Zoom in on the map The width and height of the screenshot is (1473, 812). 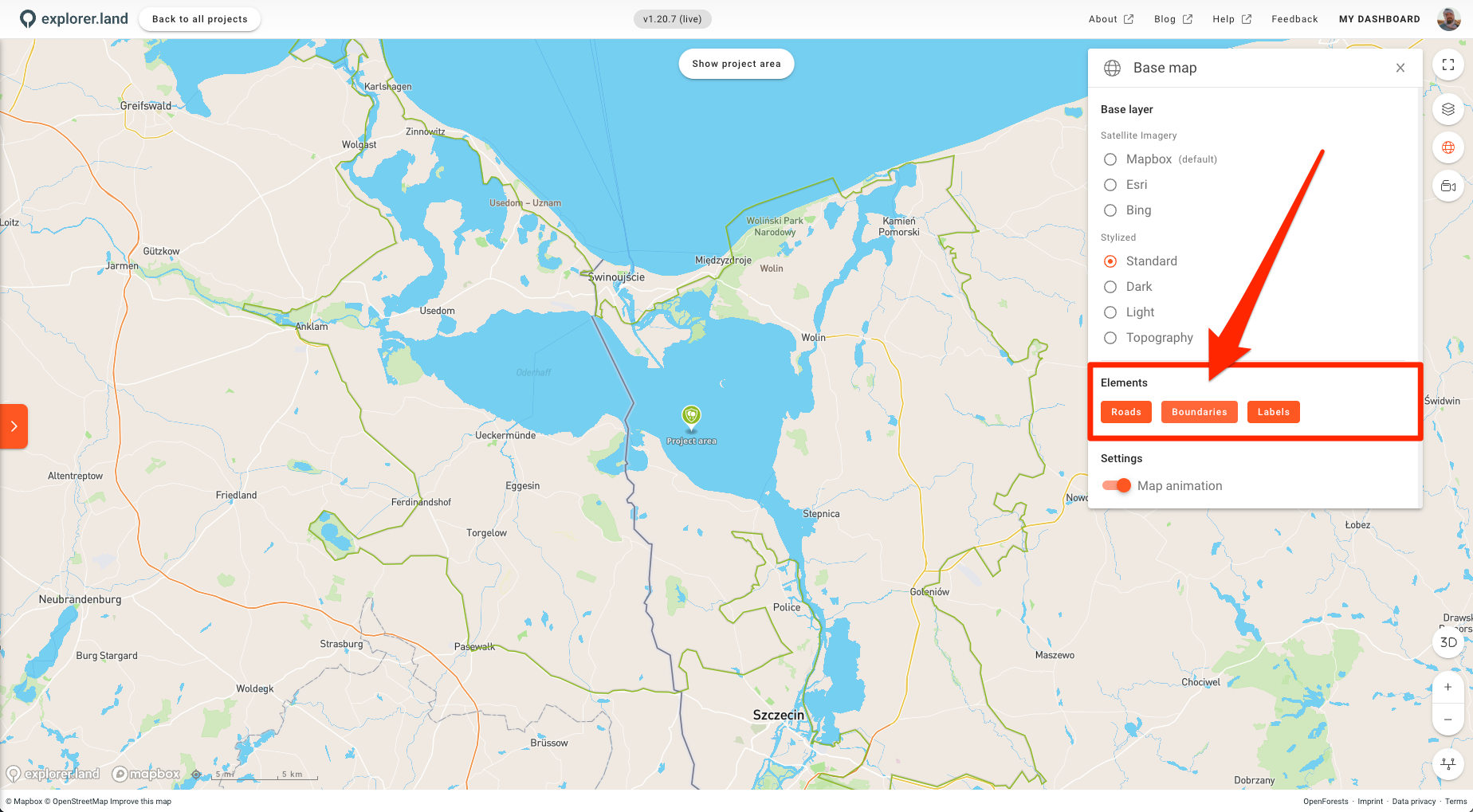[1447, 687]
